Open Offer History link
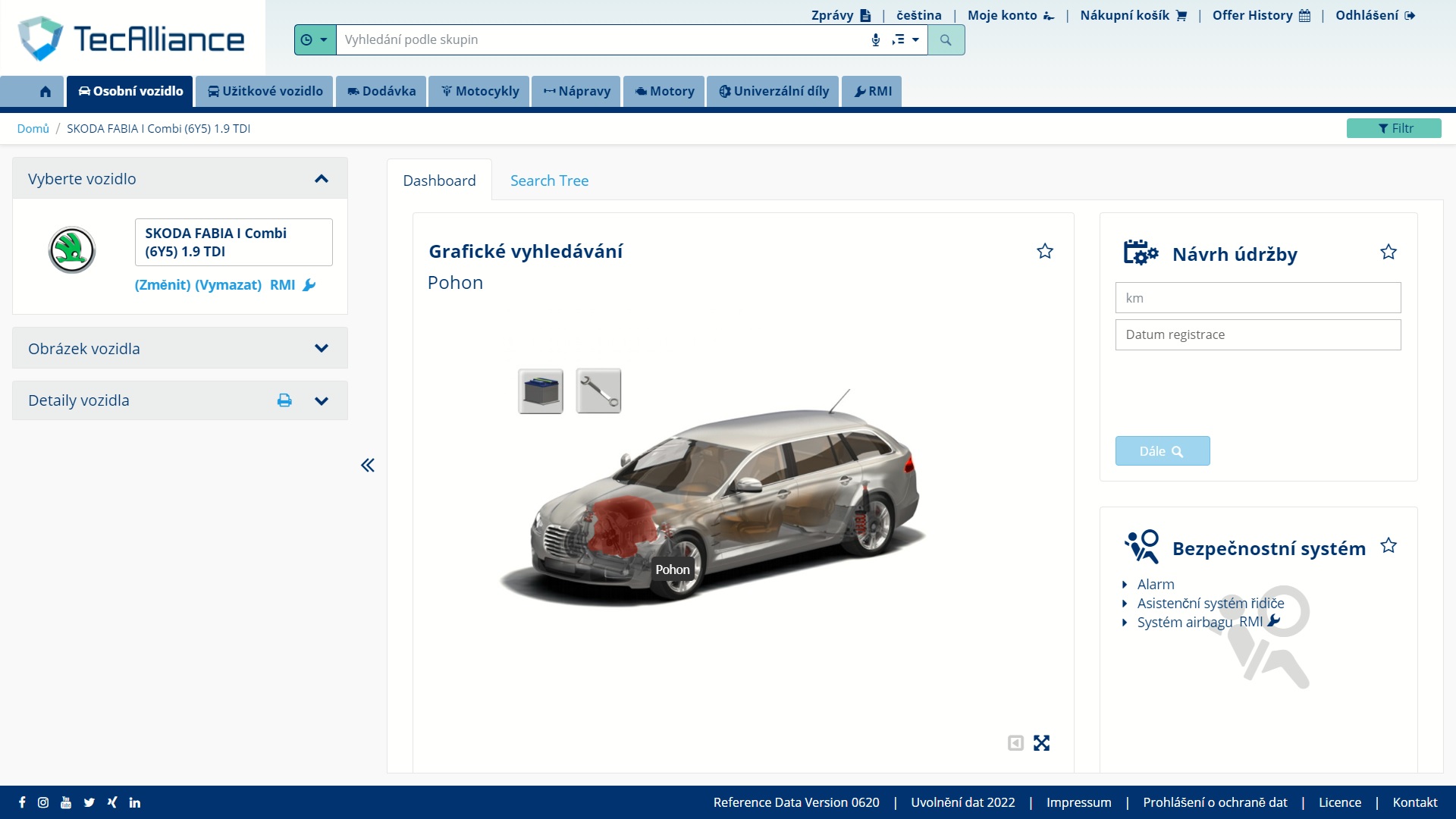Image resolution: width=1456 pixels, height=819 pixels. tap(1261, 15)
